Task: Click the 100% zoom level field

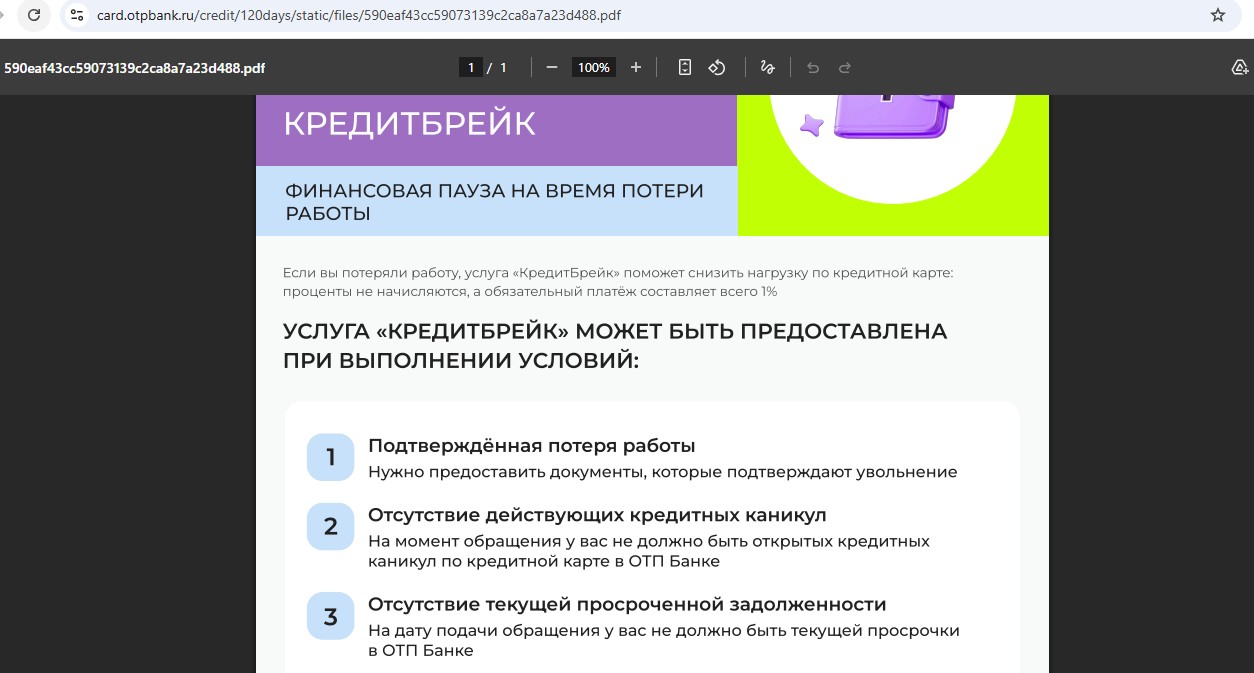Action: (593, 67)
